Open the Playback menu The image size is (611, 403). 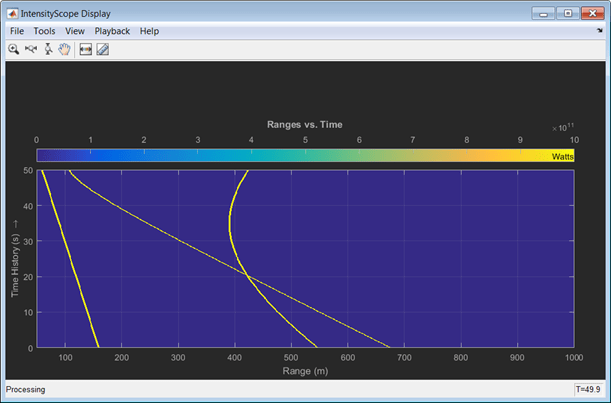[x=112, y=31]
